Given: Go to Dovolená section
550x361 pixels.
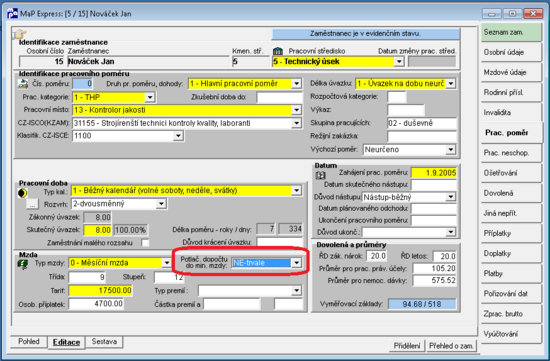Looking at the screenshot, I should (511, 193).
